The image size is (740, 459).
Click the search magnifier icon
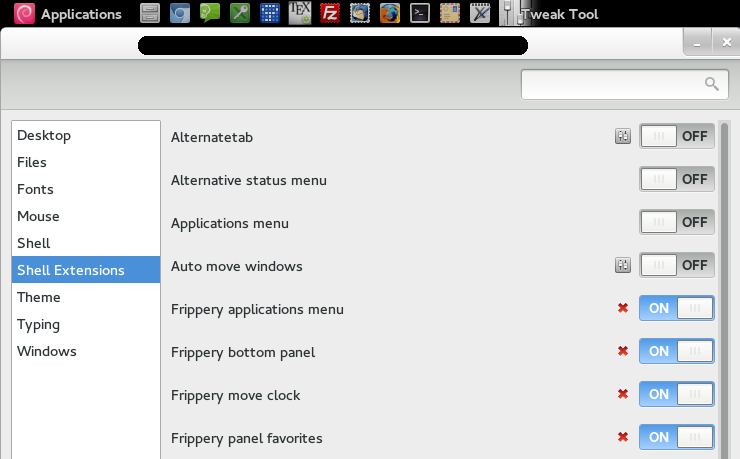coord(712,84)
